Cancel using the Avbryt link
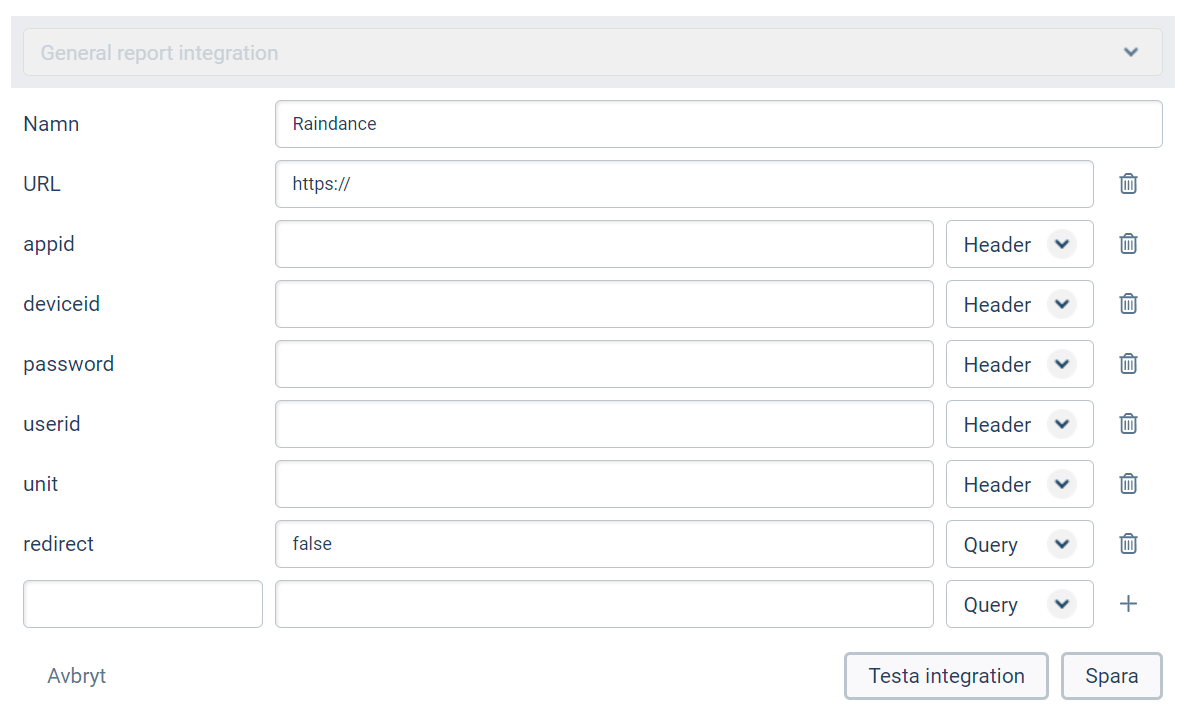Viewport: 1186px width, 717px height. coord(77,676)
